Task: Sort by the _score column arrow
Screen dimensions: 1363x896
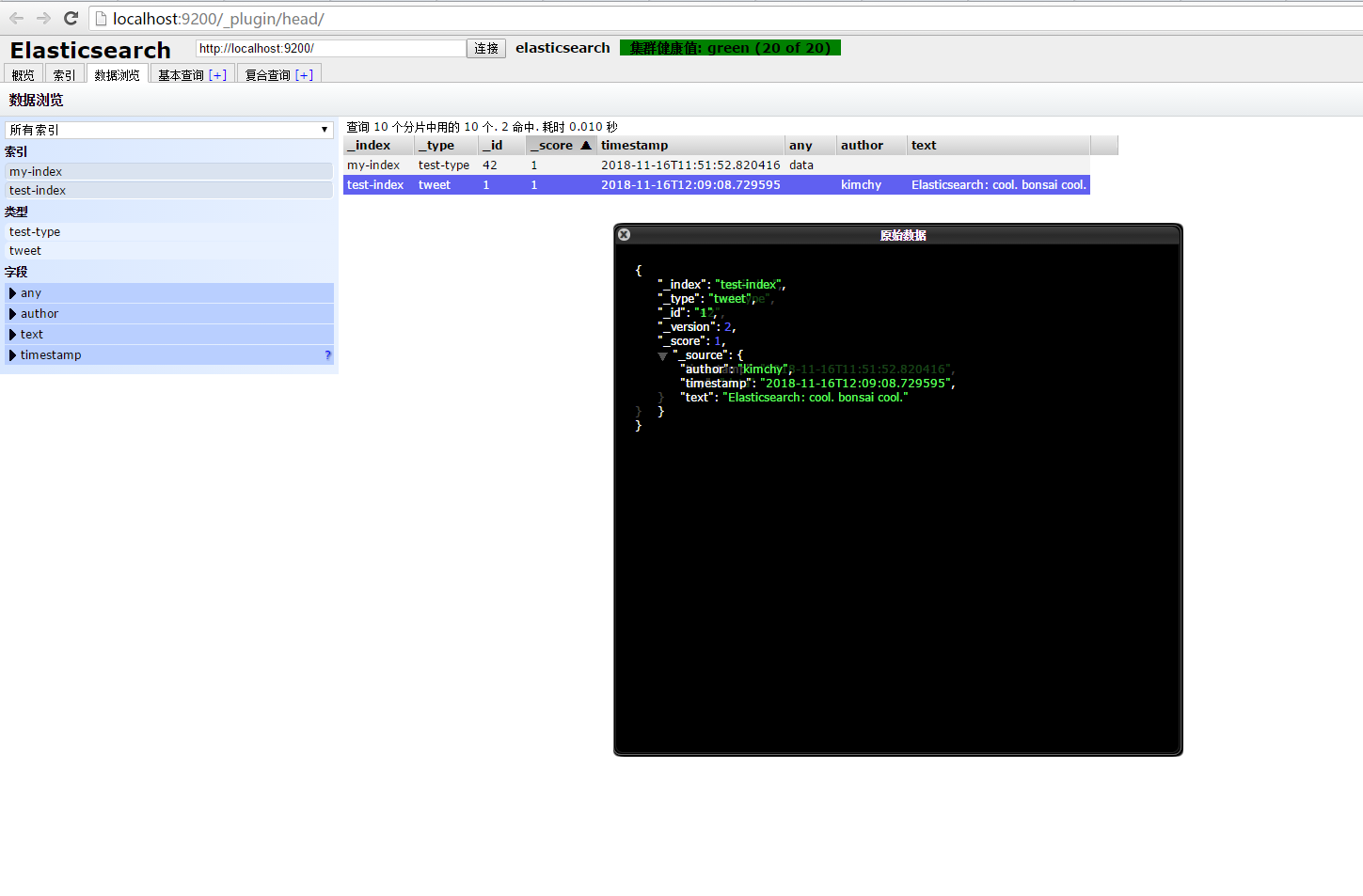Action: pyautogui.click(x=586, y=145)
